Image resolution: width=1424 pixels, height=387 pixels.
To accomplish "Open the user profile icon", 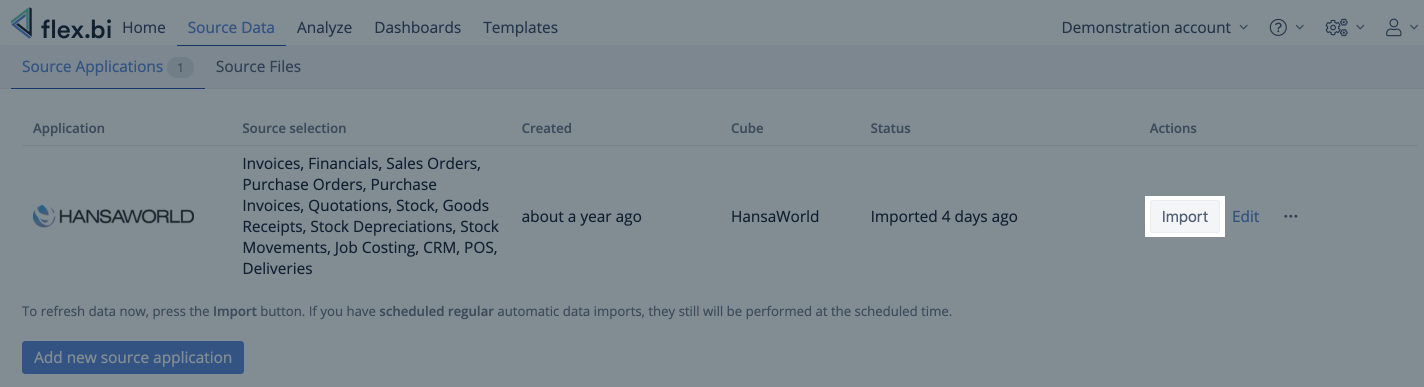I will 1394,28.
